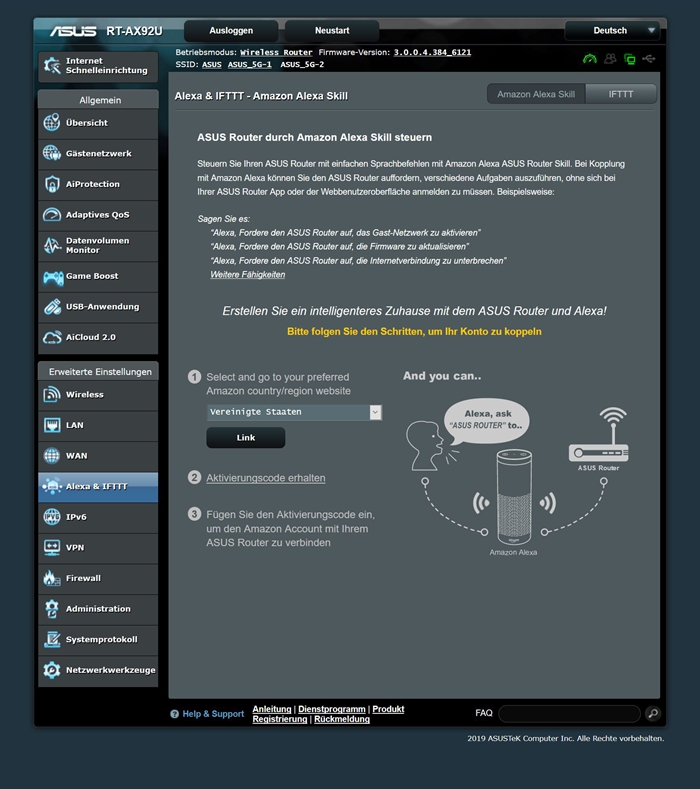Click the Neustart button

(332, 31)
